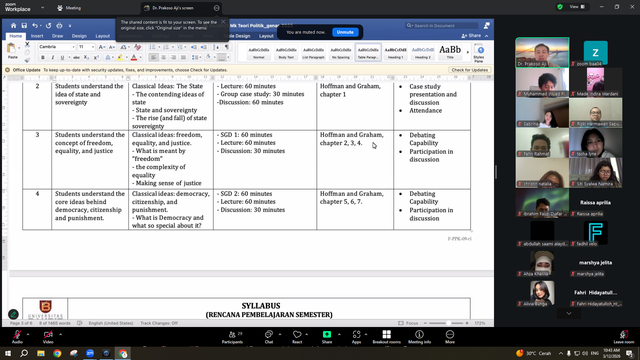Expand chat options arrow beside Chat

(x=280, y=334)
